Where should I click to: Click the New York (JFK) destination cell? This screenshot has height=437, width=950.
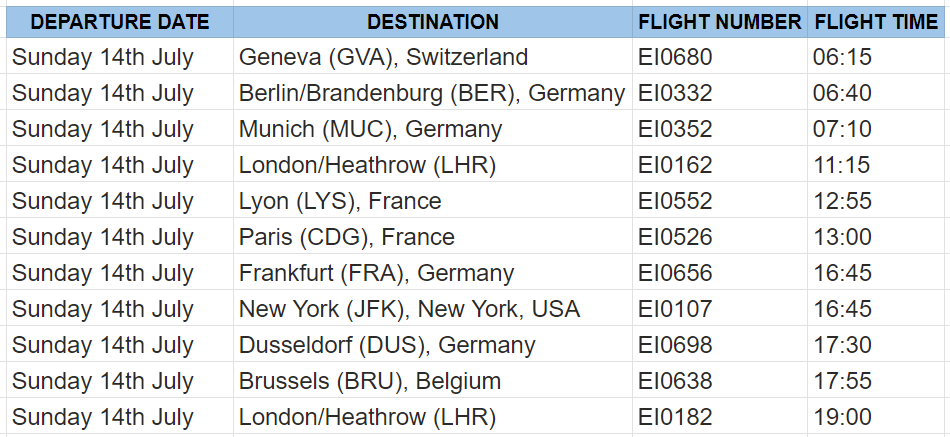[433, 309]
